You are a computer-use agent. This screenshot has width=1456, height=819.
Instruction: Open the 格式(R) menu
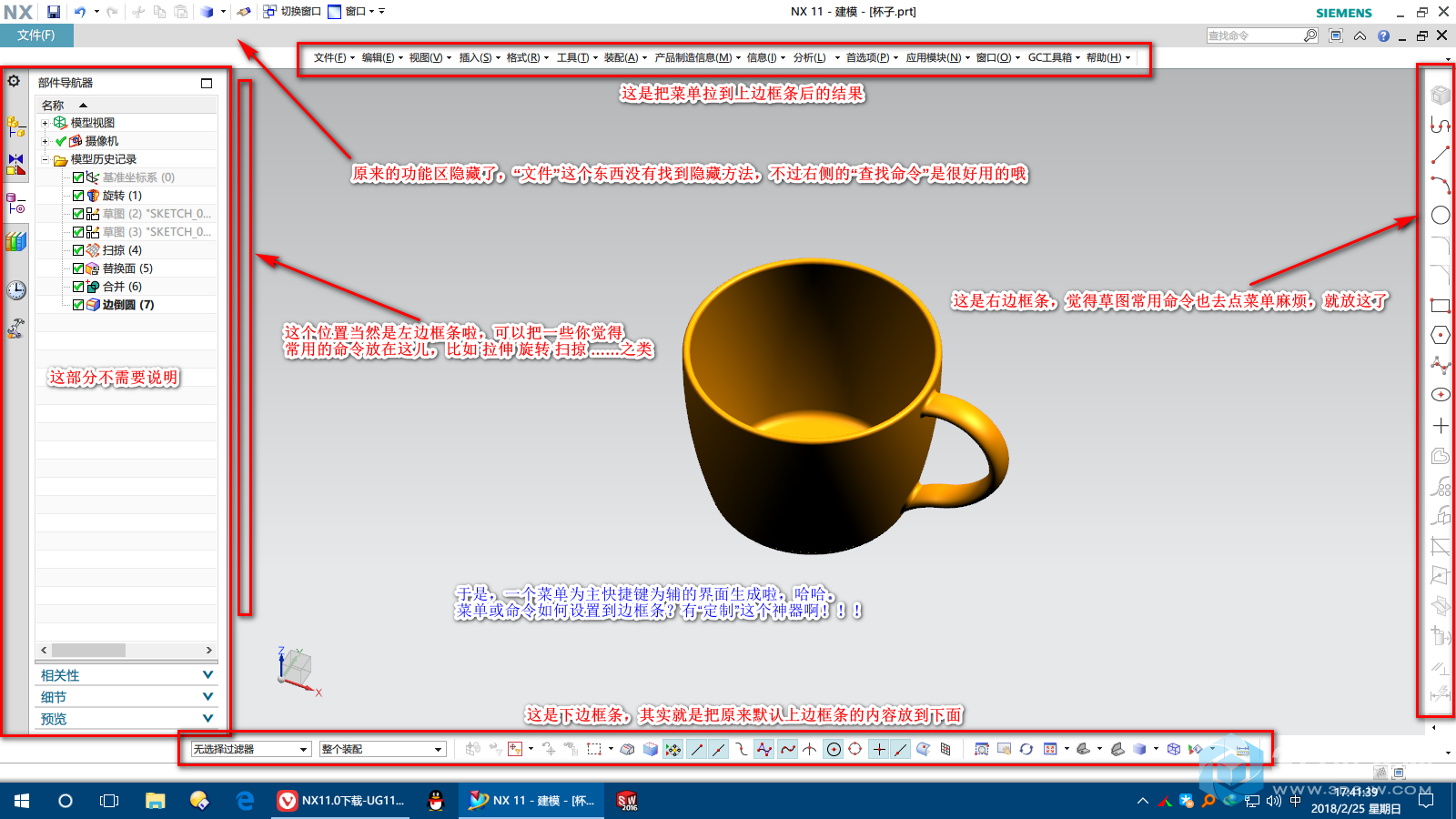point(527,57)
